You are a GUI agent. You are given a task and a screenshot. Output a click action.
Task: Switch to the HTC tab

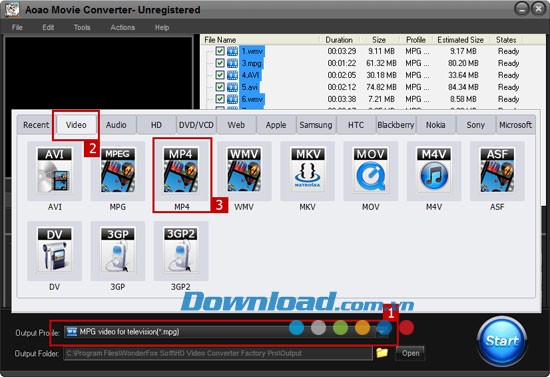(x=356, y=125)
